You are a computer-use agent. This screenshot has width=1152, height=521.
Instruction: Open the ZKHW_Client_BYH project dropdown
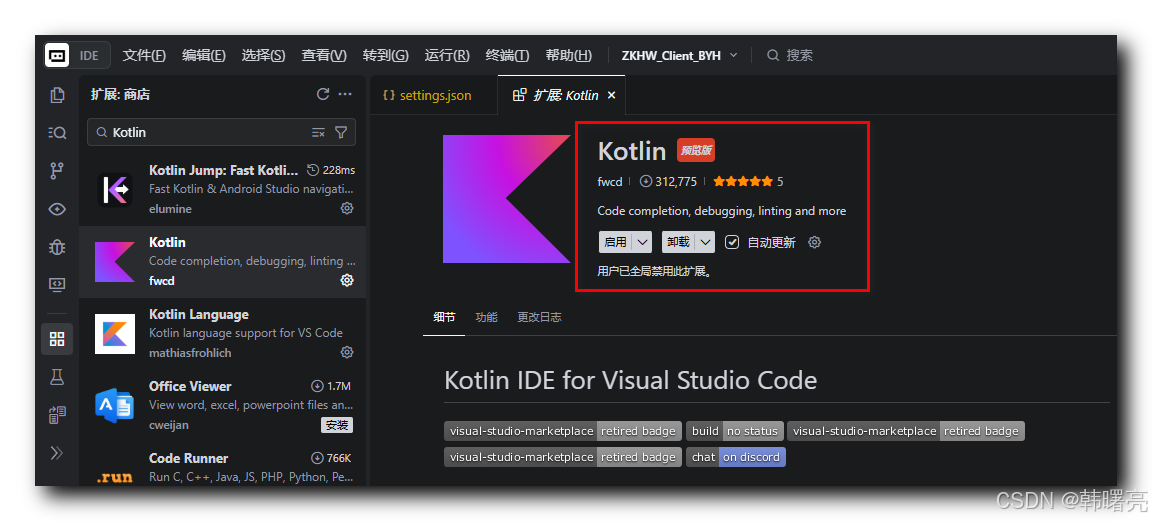(679, 55)
